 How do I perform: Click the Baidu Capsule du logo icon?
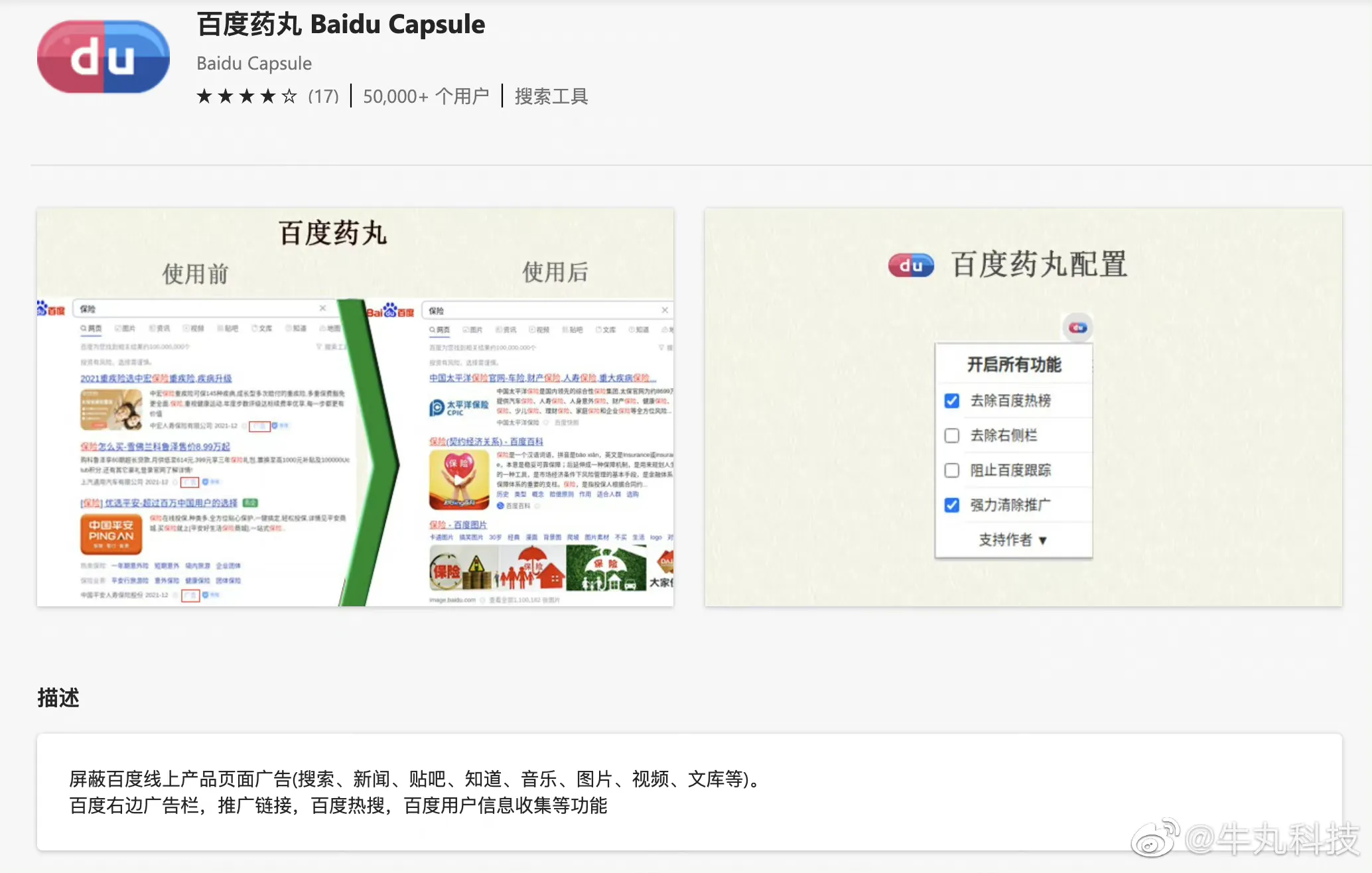(x=103, y=57)
